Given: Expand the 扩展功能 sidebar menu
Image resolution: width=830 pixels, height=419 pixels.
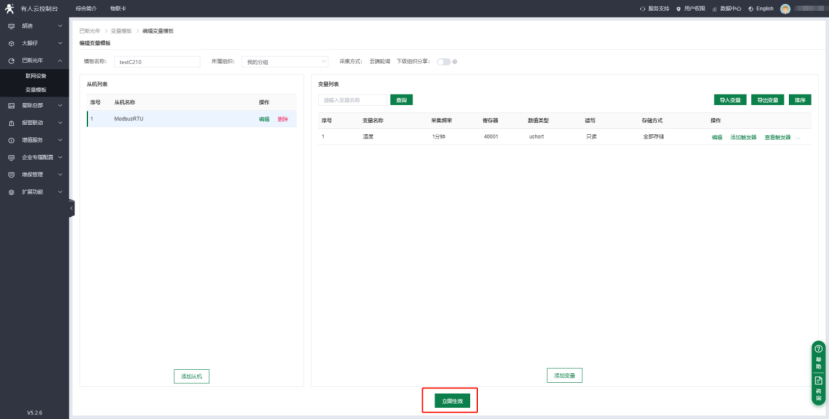Looking at the screenshot, I should pos(34,191).
